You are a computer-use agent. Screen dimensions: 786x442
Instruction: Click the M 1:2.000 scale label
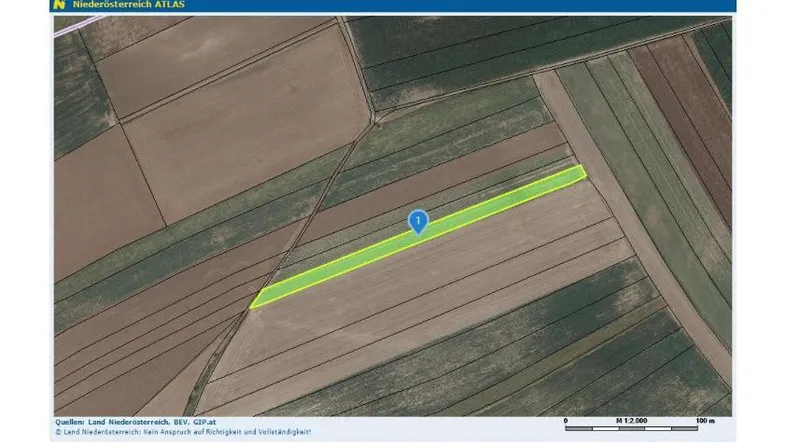click(633, 420)
